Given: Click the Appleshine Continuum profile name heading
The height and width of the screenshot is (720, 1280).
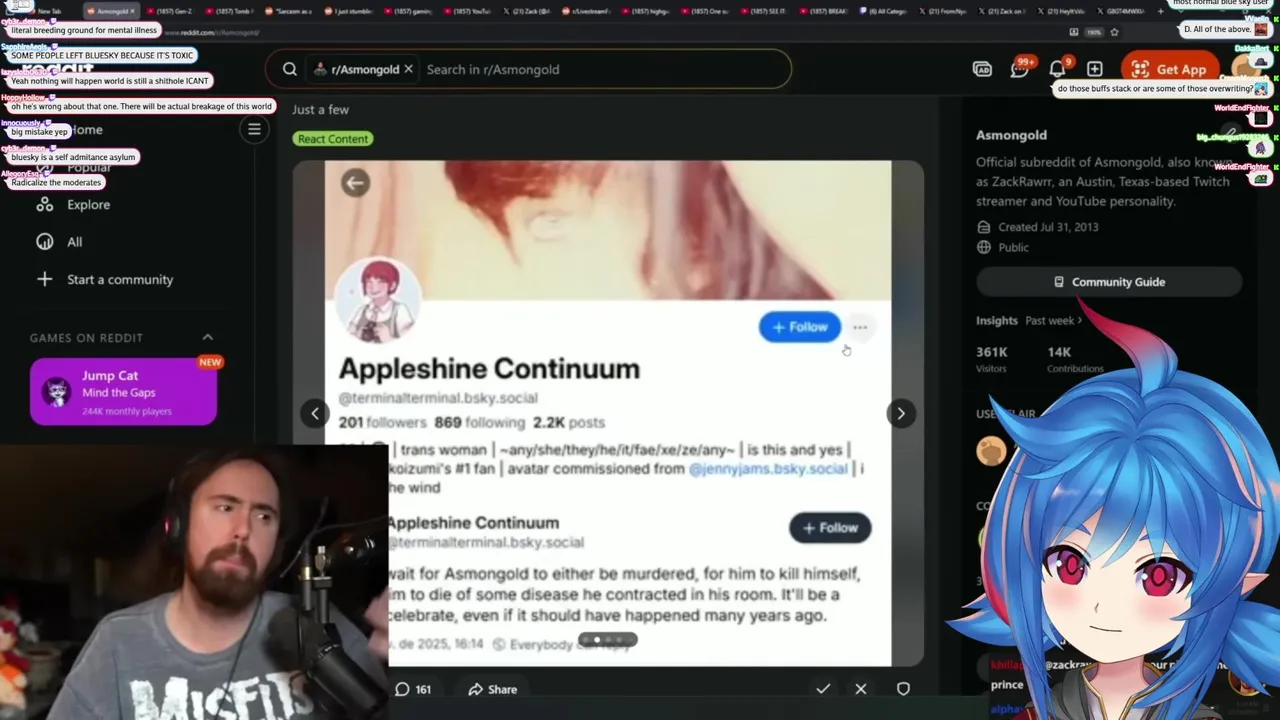Looking at the screenshot, I should tap(489, 369).
